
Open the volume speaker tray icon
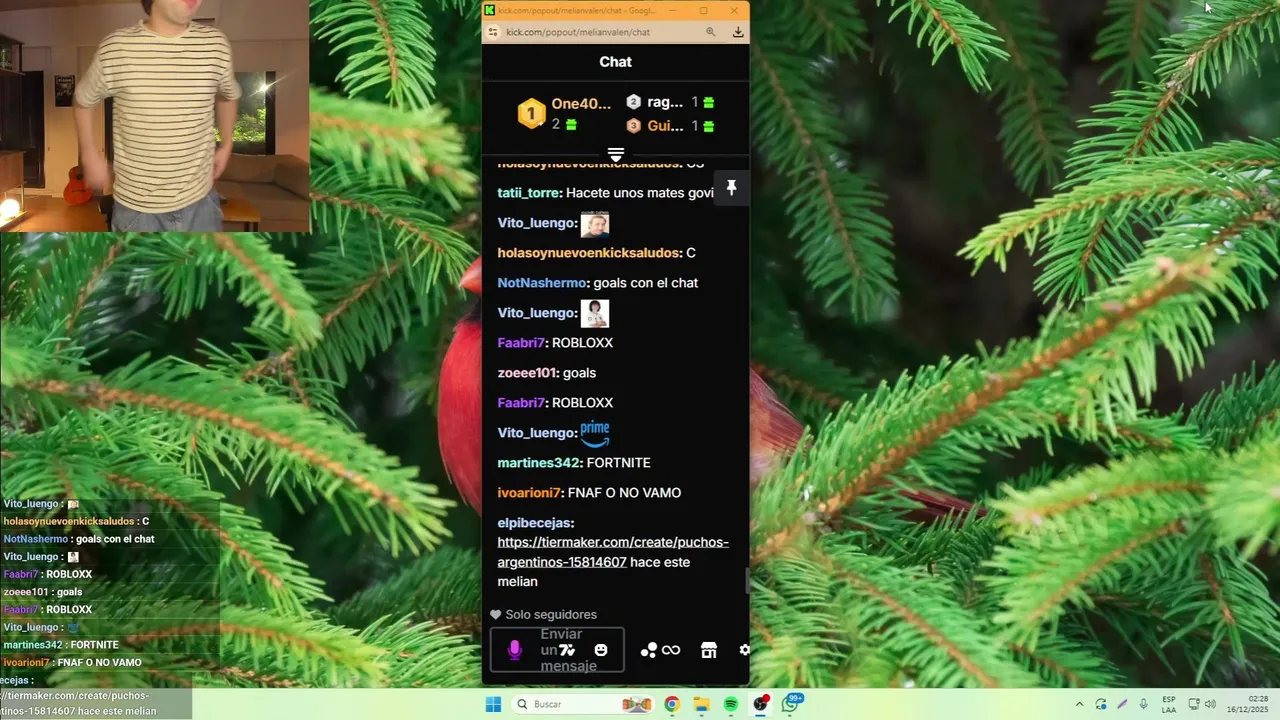point(1209,704)
